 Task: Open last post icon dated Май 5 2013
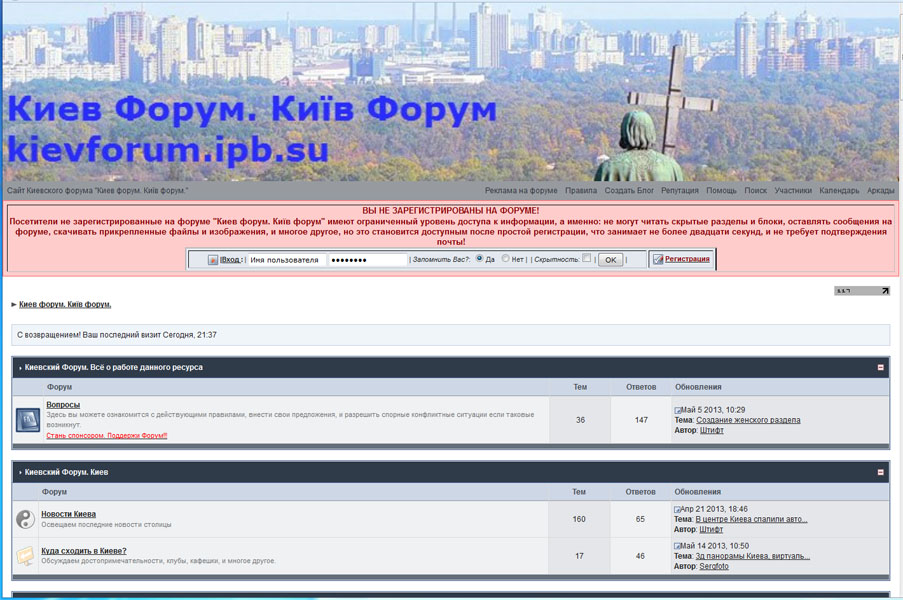coord(678,410)
